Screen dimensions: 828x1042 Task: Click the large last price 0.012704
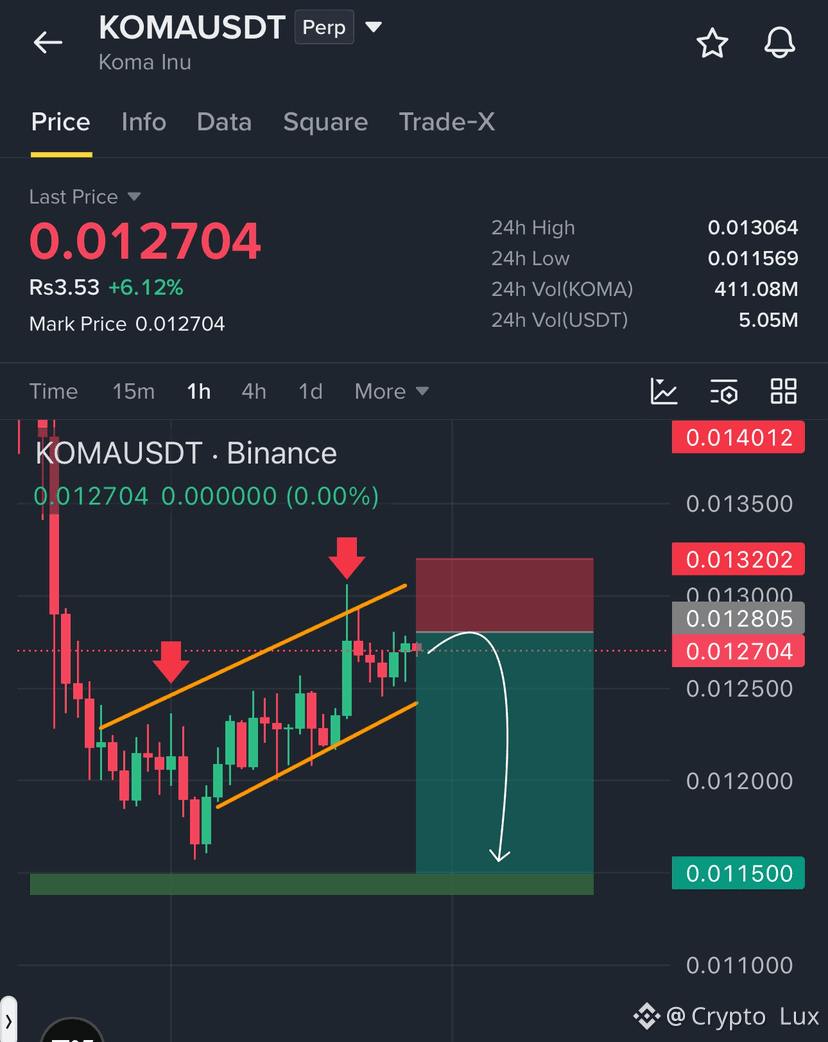[145, 241]
